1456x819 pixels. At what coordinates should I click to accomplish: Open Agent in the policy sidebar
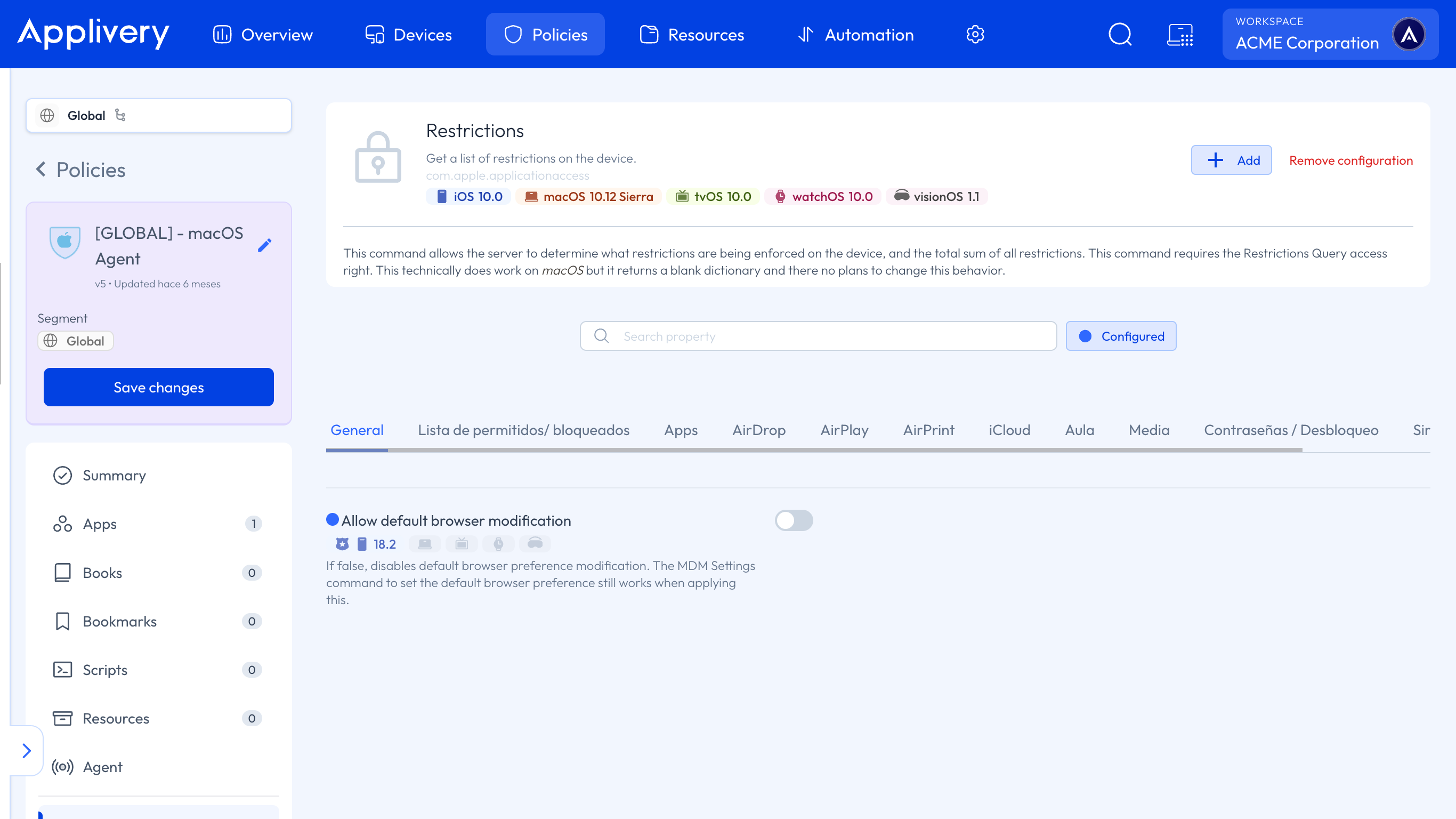(159, 767)
